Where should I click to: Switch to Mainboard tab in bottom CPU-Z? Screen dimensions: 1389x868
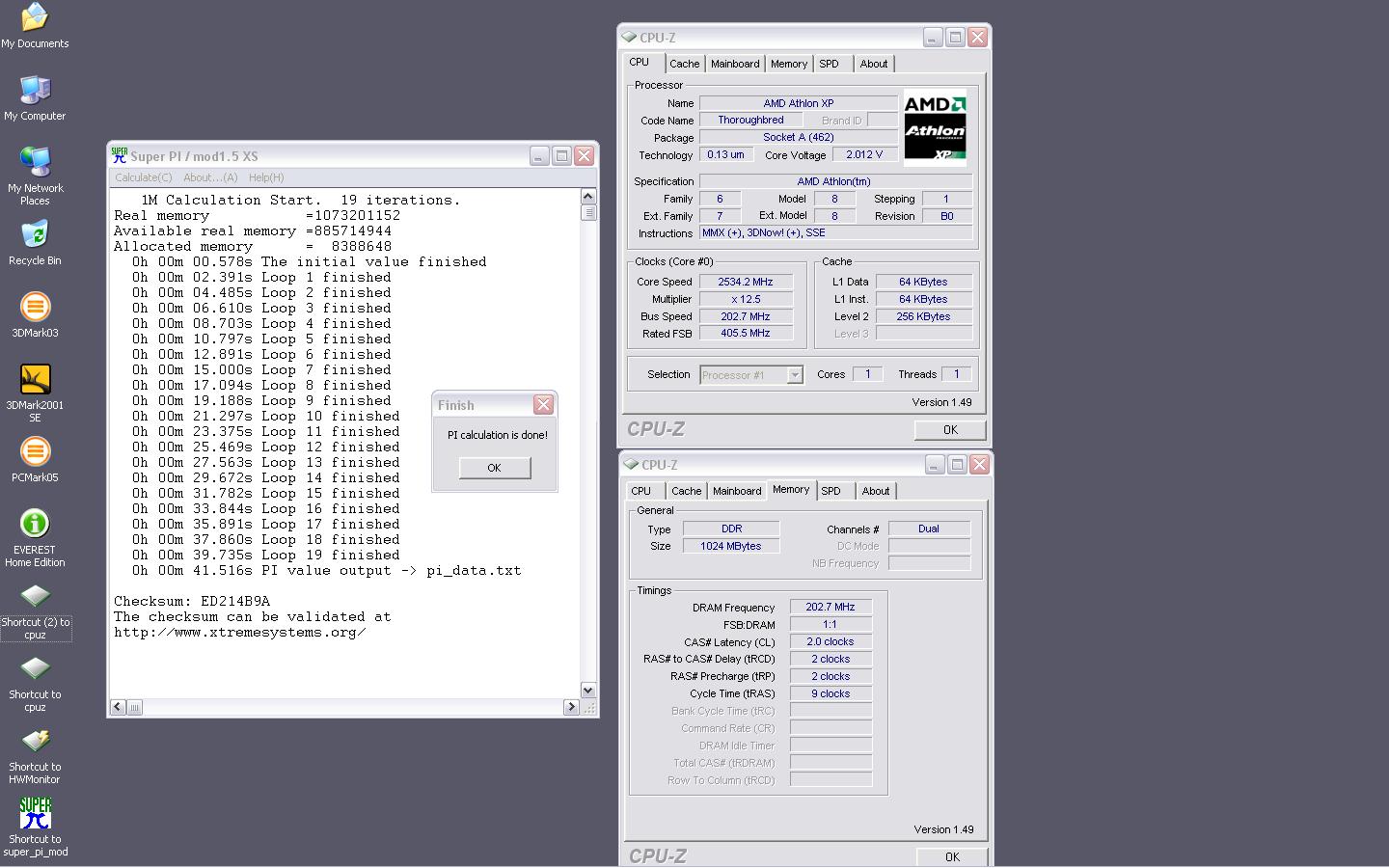[x=737, y=491]
